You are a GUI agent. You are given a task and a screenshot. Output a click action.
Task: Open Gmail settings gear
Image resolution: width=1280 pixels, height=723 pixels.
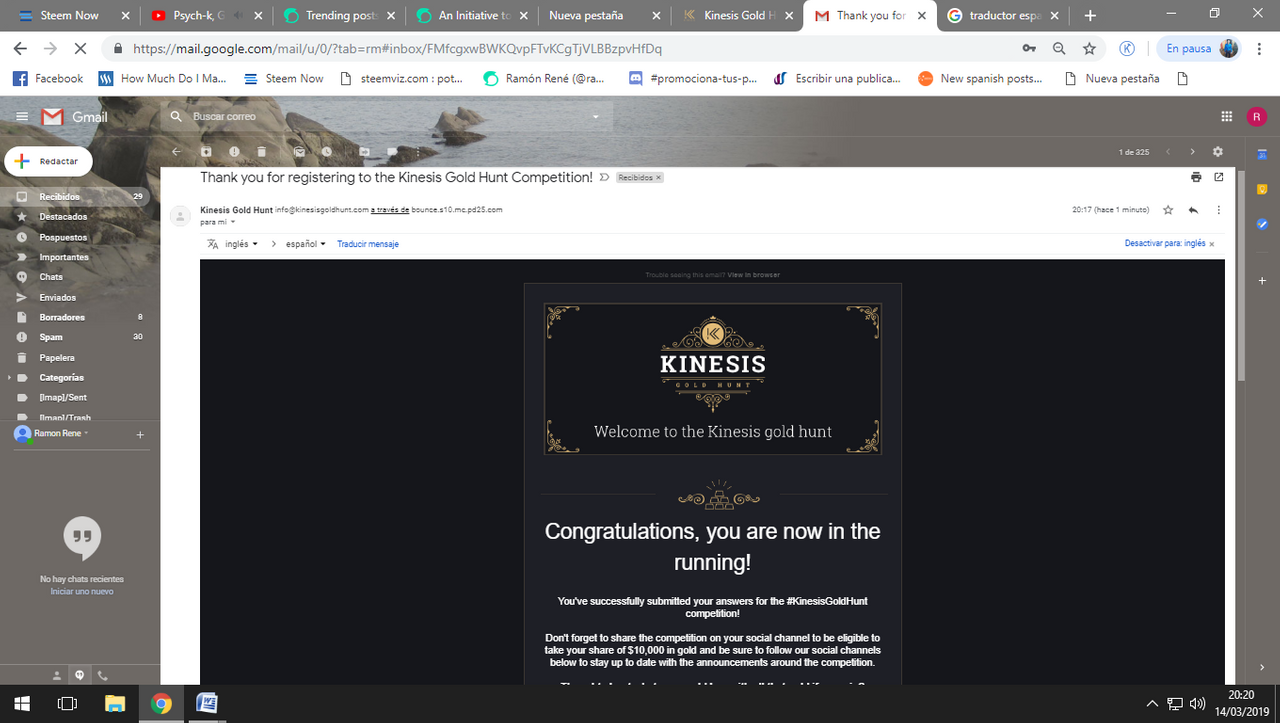(x=1217, y=152)
